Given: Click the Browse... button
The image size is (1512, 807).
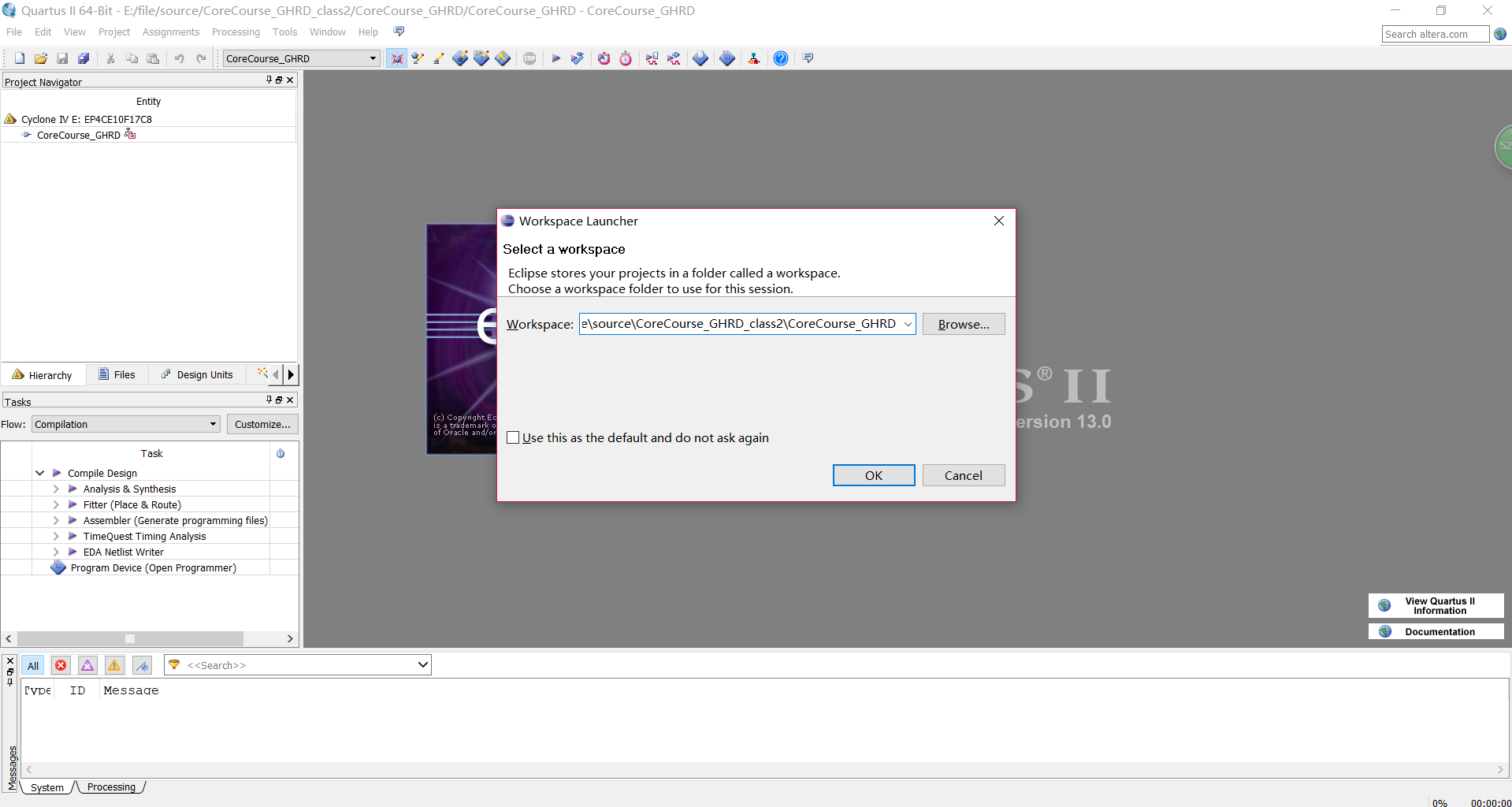Looking at the screenshot, I should (964, 324).
